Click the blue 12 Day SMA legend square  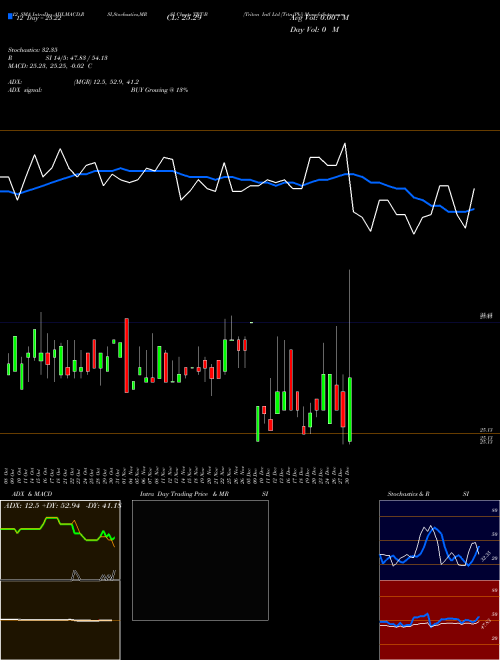[x=10, y=17]
